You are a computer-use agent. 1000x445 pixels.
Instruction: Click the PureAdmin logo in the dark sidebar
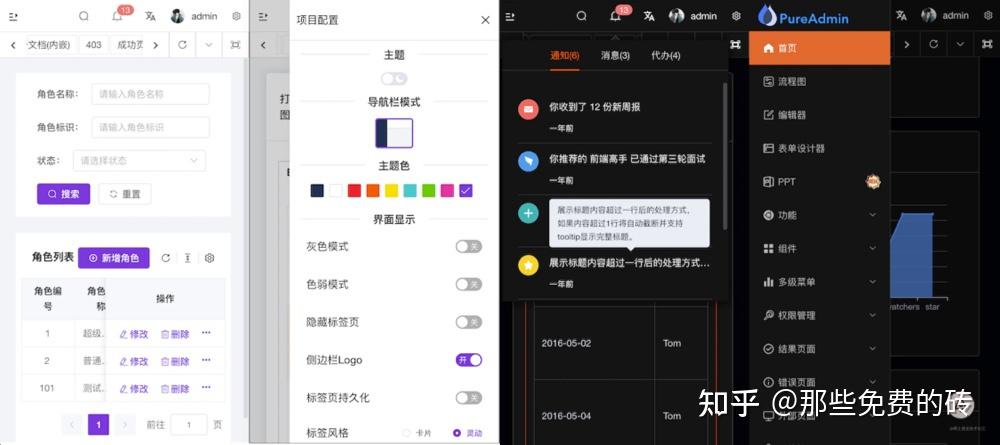point(804,16)
